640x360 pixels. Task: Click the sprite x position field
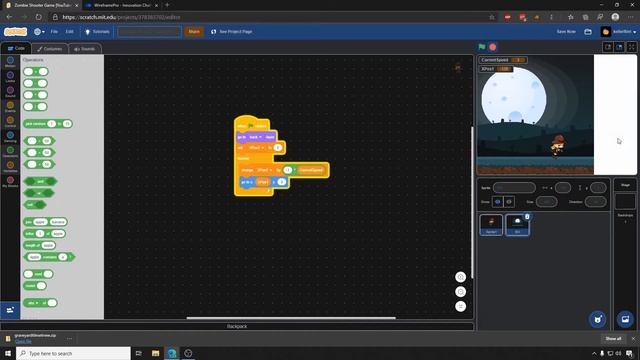click(x=563, y=188)
